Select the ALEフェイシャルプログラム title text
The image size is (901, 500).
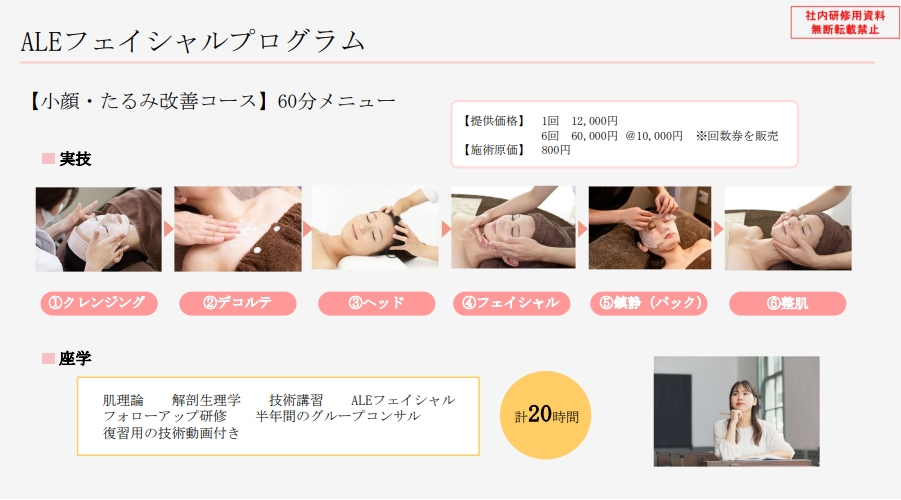coord(193,41)
